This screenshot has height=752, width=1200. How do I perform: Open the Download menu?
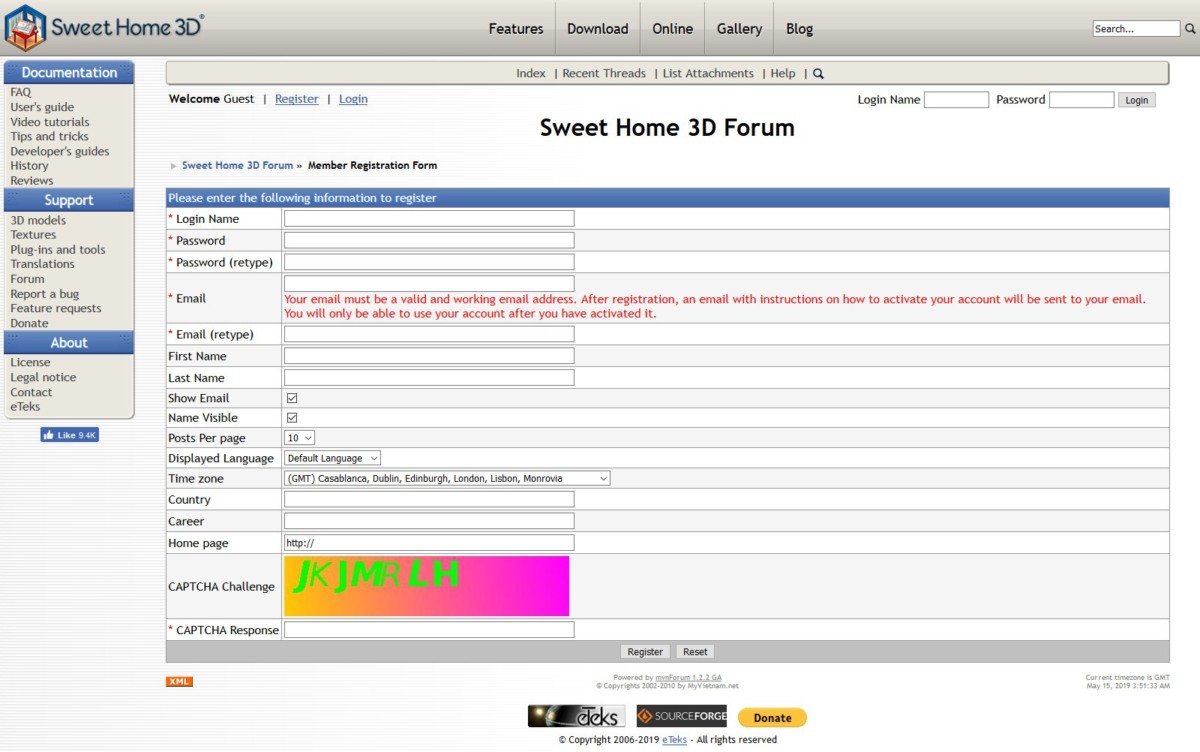click(x=598, y=29)
